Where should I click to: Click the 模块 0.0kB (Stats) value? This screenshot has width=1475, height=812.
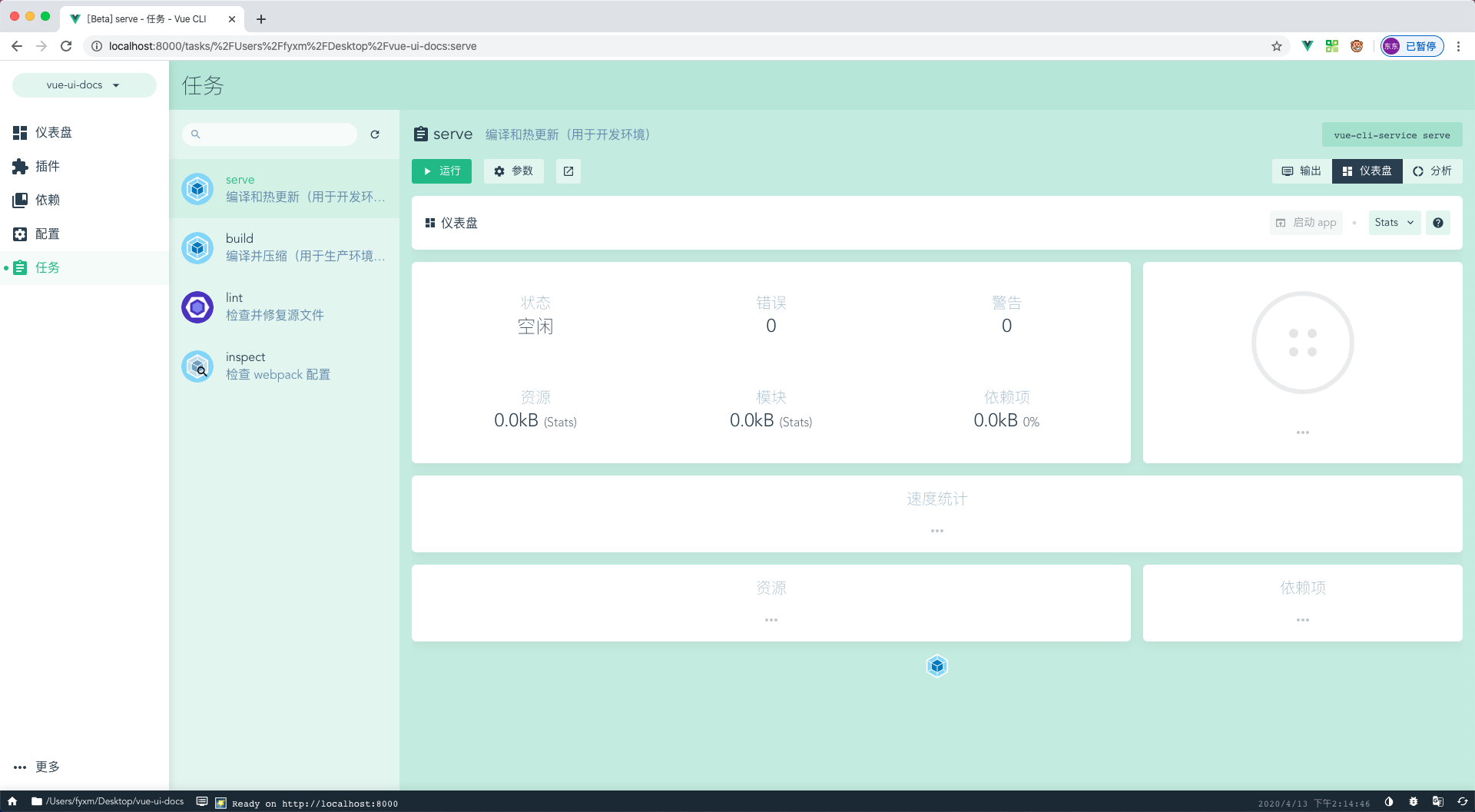pyautogui.click(x=771, y=420)
